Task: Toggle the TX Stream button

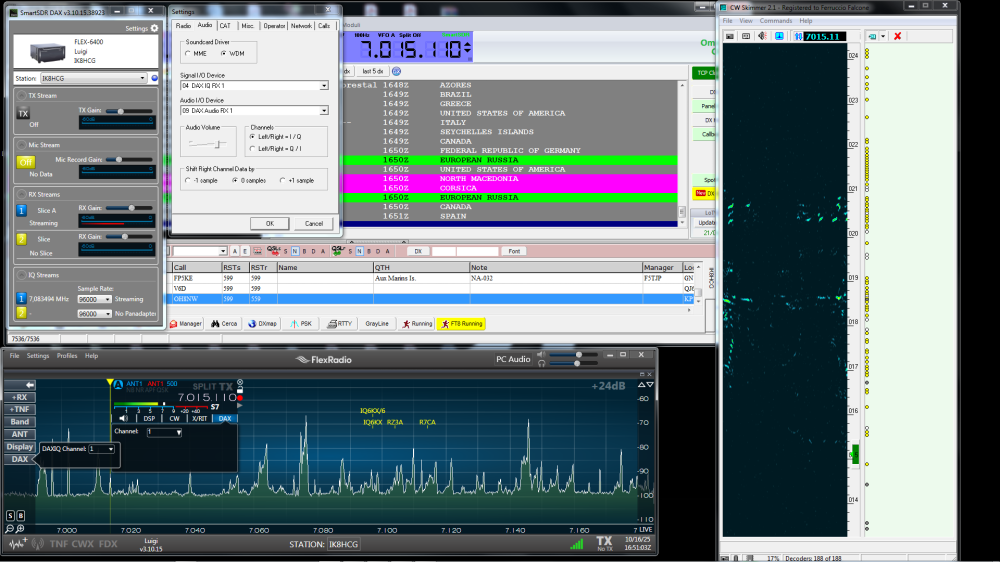Action: pyautogui.click(x=24, y=114)
